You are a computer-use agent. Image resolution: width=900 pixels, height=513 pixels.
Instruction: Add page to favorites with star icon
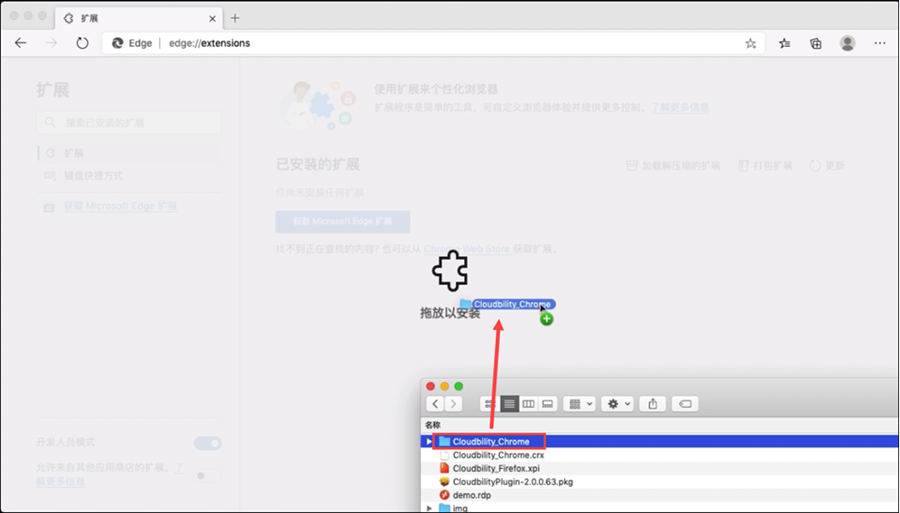[750, 43]
